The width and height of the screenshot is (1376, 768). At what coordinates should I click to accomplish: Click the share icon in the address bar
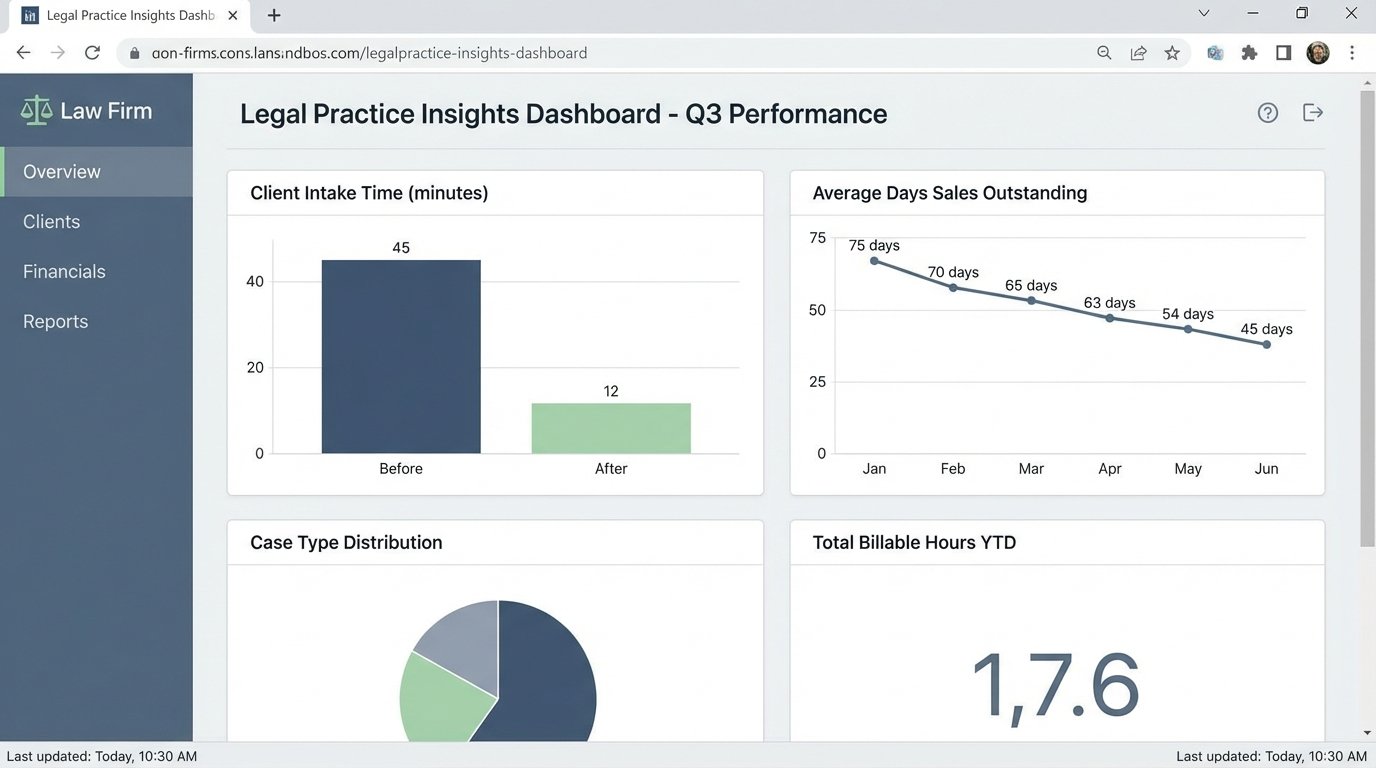(x=1138, y=52)
